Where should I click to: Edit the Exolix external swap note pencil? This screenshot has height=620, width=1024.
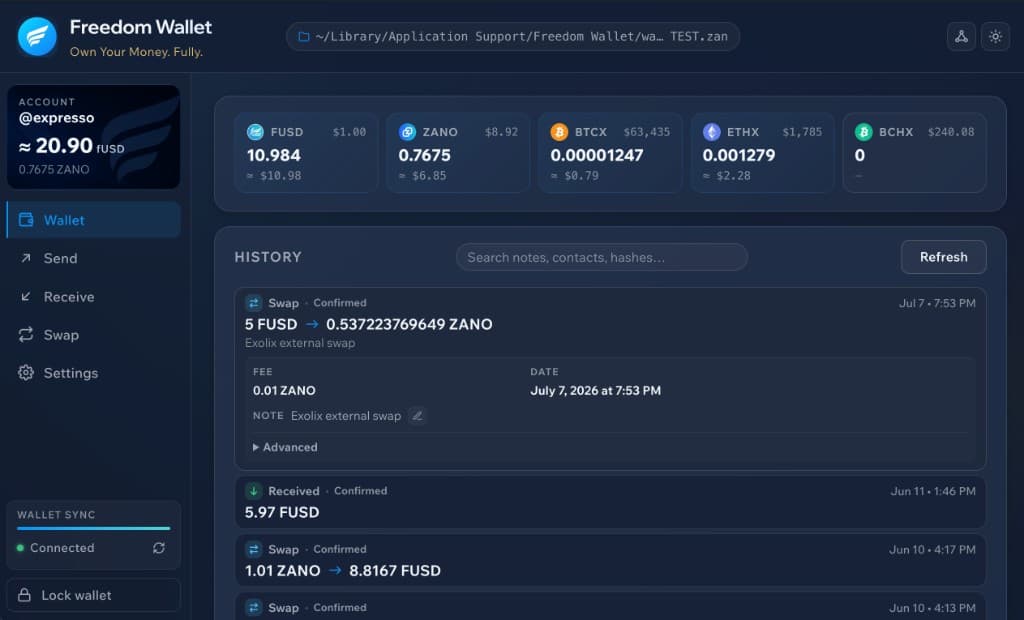coord(417,416)
